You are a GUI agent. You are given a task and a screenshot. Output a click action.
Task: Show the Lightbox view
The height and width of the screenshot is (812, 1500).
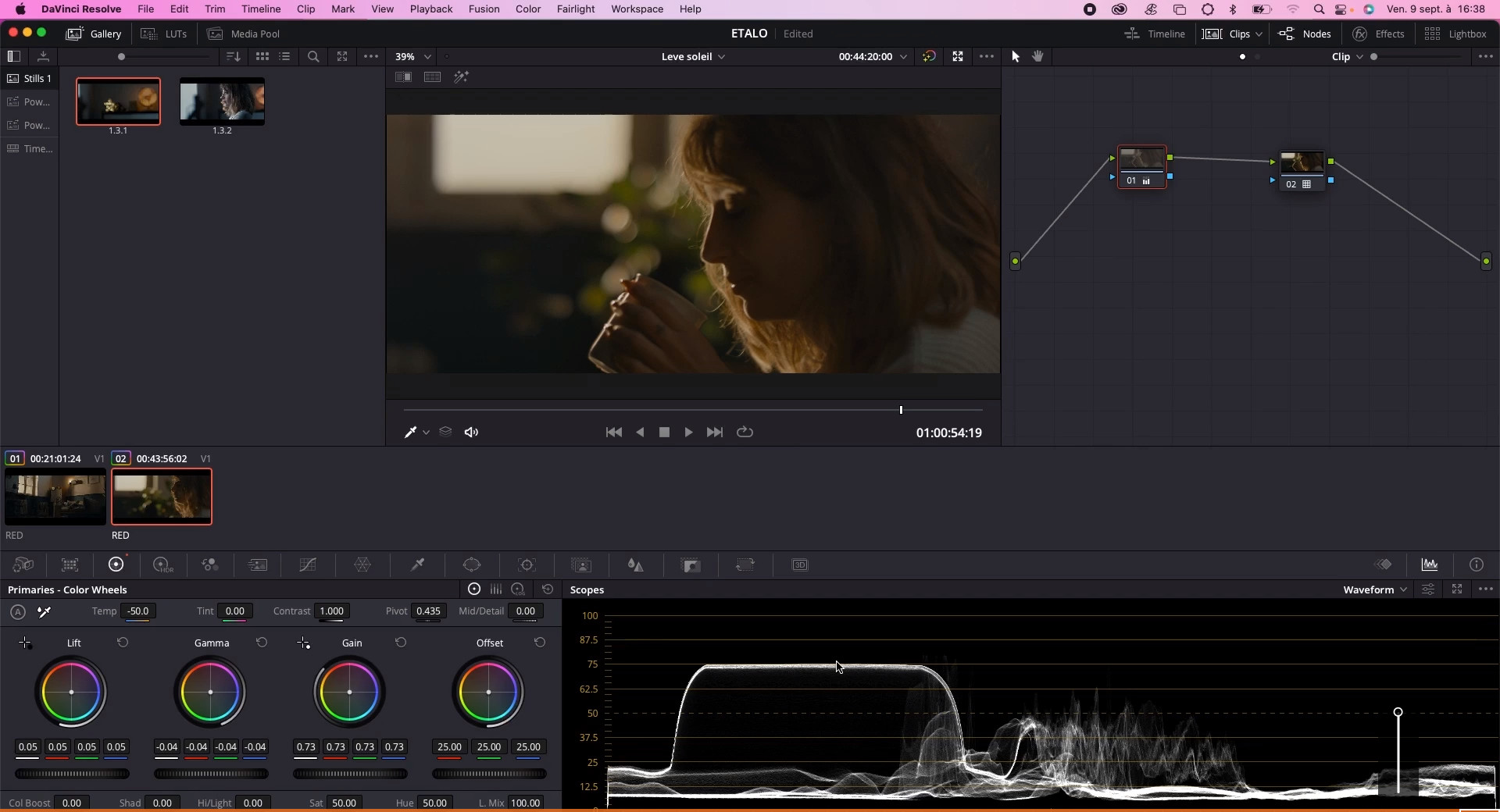click(1455, 34)
